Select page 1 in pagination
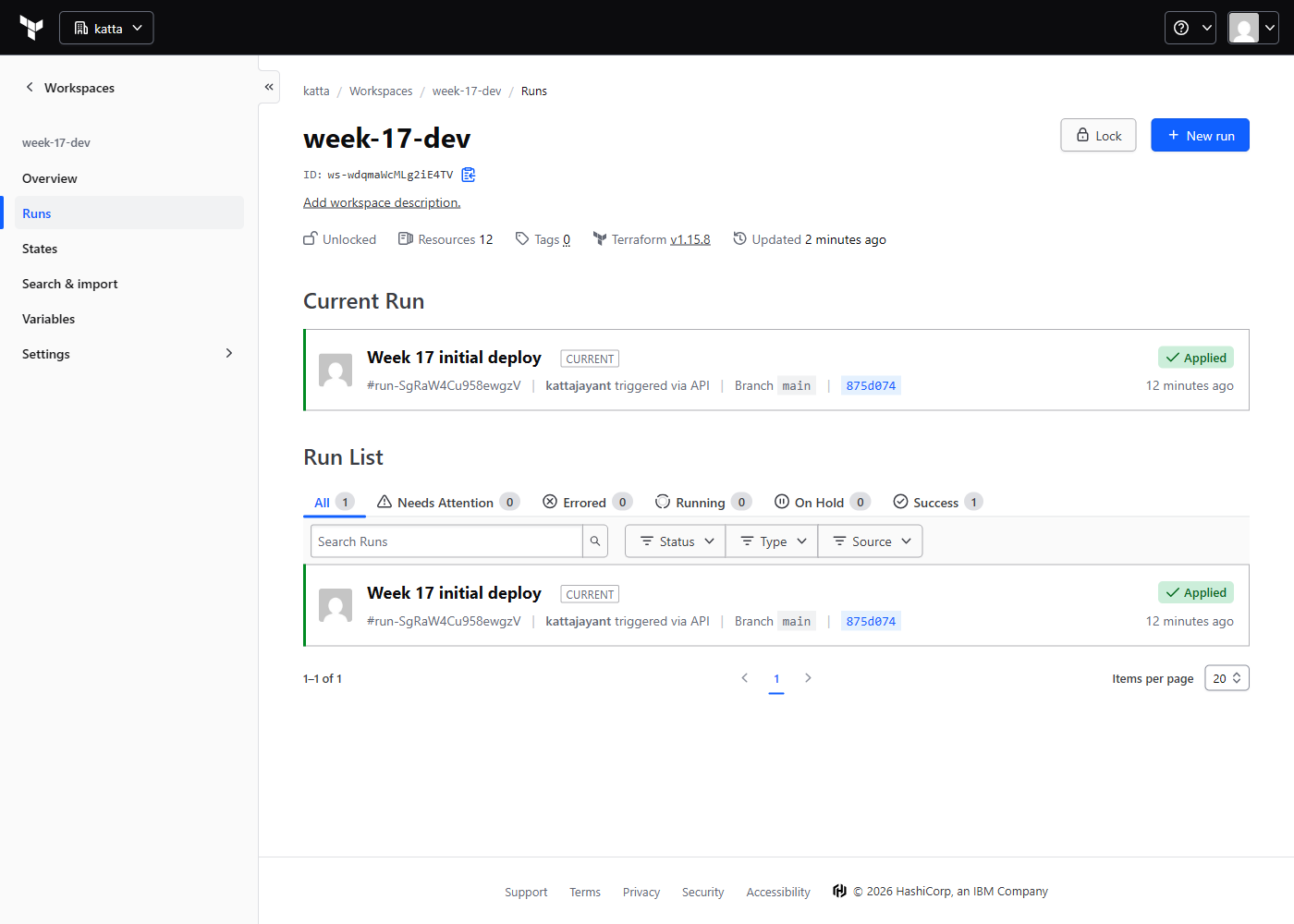 tap(776, 679)
